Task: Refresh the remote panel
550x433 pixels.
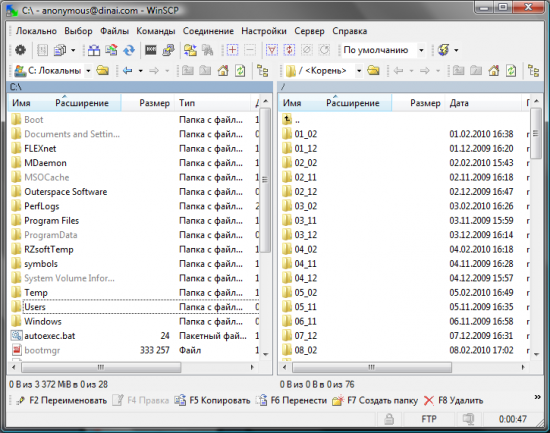Action: 511,71
